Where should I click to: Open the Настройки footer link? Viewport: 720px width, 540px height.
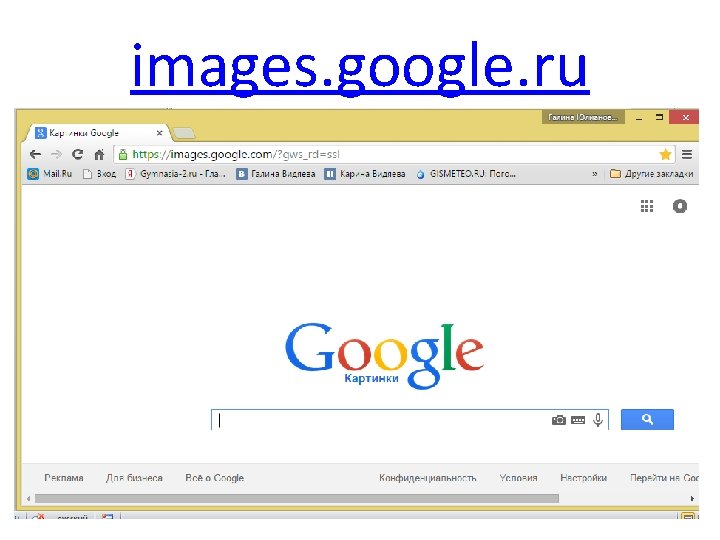click(x=584, y=478)
